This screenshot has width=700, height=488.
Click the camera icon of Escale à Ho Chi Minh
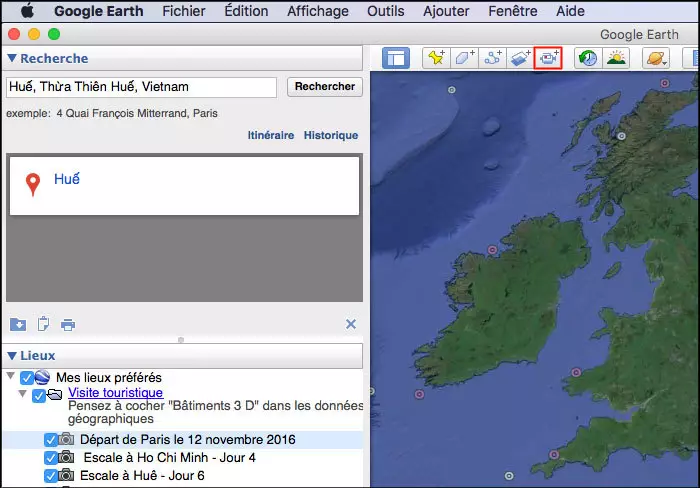67,457
